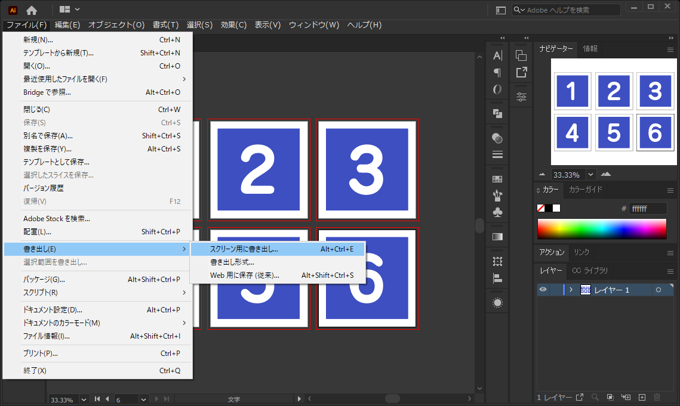Click Delete Selection trash icon in Layers panel
The height and width of the screenshot is (406, 680).
pyautogui.click(x=657, y=397)
